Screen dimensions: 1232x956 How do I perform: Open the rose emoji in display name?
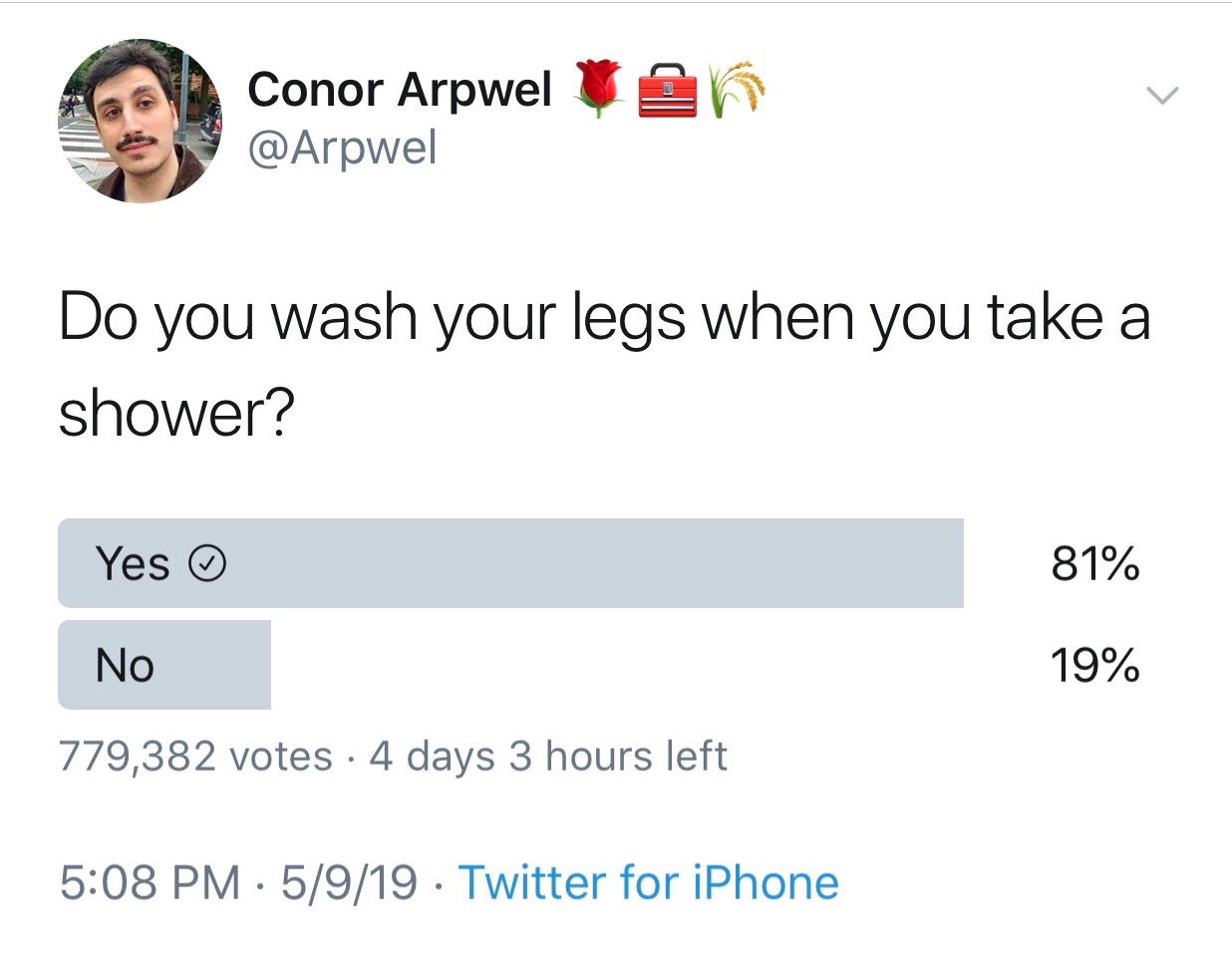click(599, 89)
